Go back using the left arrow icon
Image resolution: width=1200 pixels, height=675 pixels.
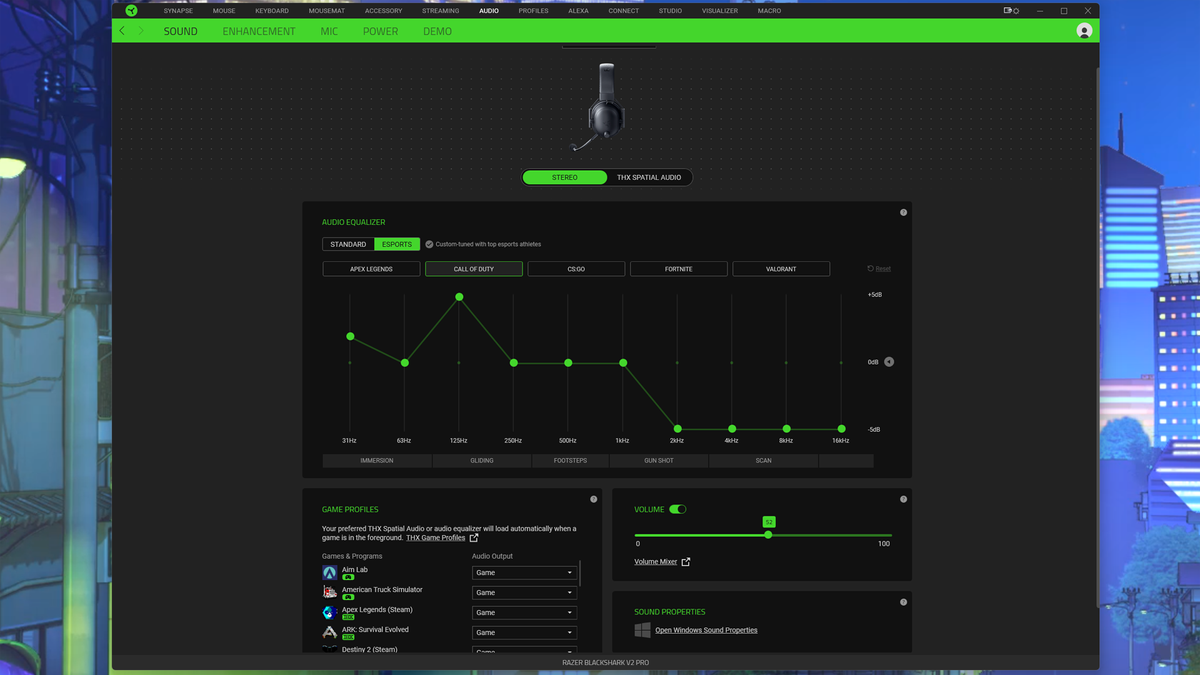point(122,31)
